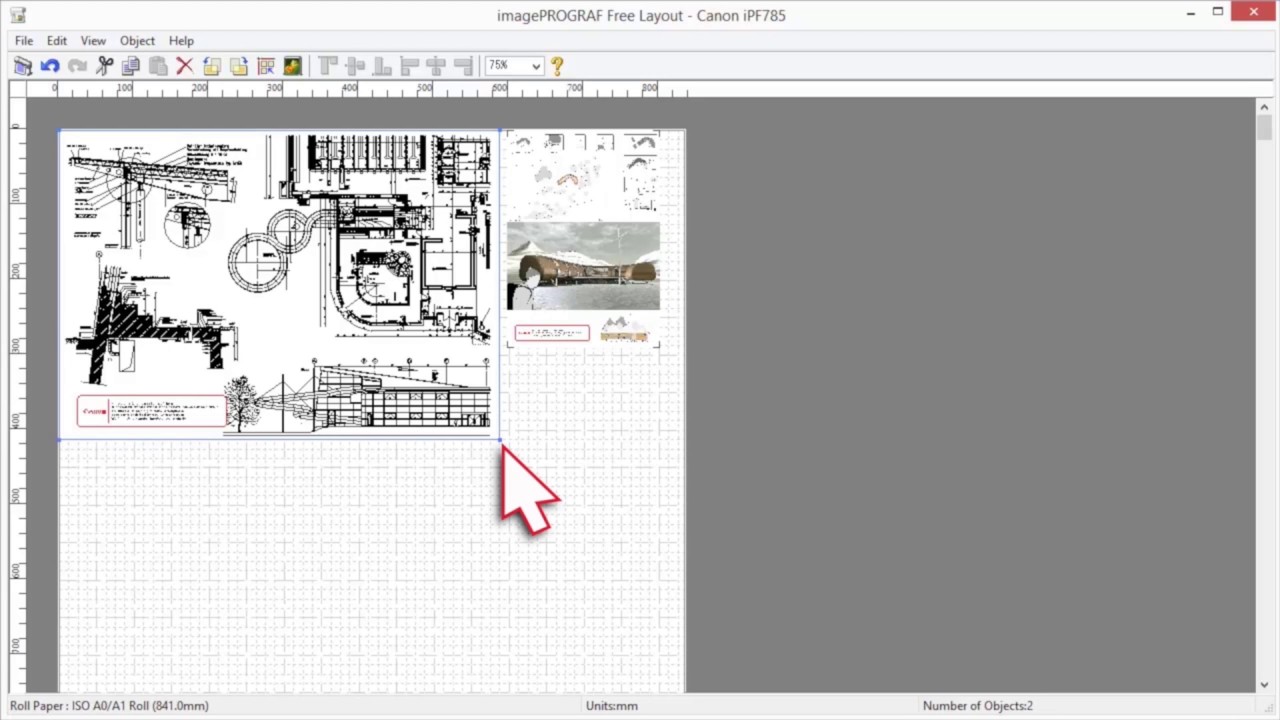Click the application icon in title bar
Screen dimensions: 1280x720
pyautogui.click(x=17, y=14)
